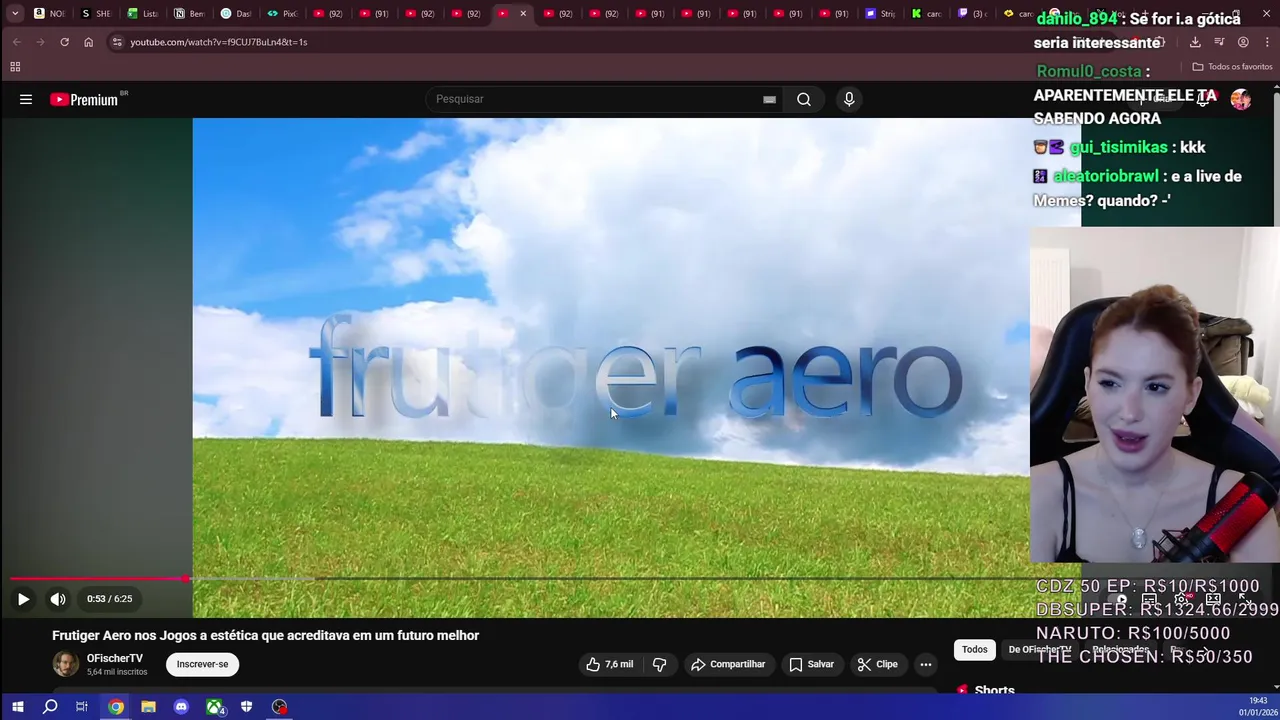Open the Shorts section heading

[x=994, y=690]
